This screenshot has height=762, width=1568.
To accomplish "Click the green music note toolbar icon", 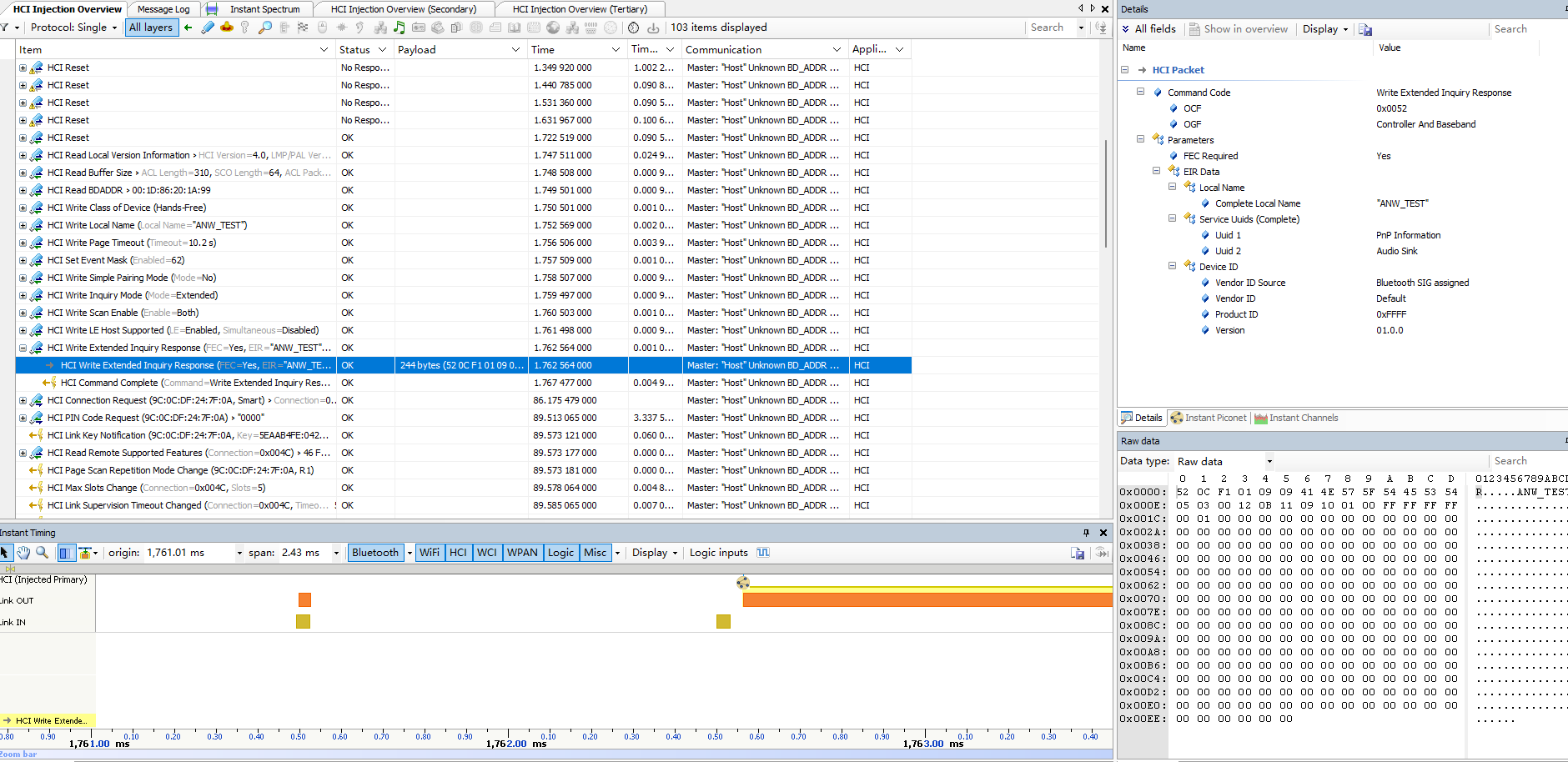I will [400, 28].
